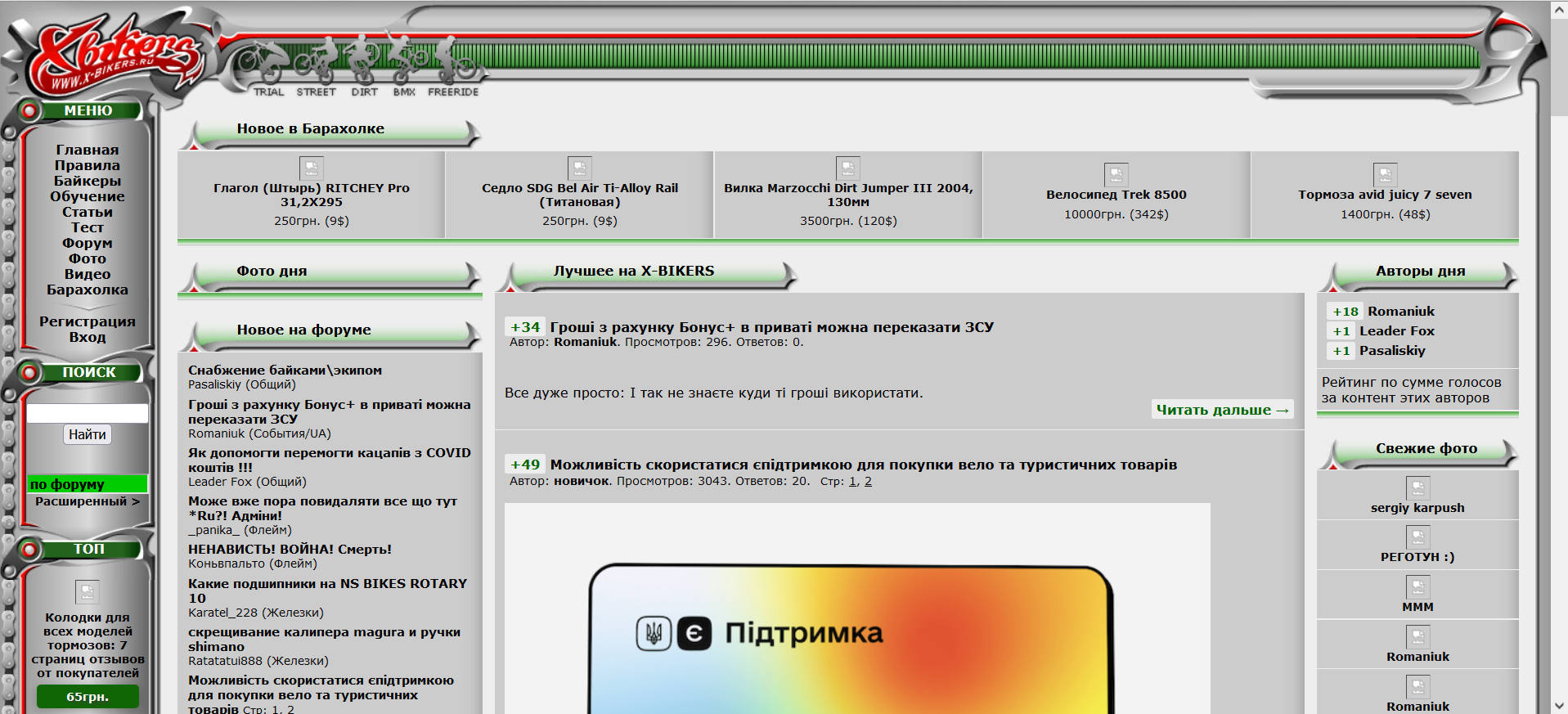
Task: Open Правила menu item
Action: (88, 165)
